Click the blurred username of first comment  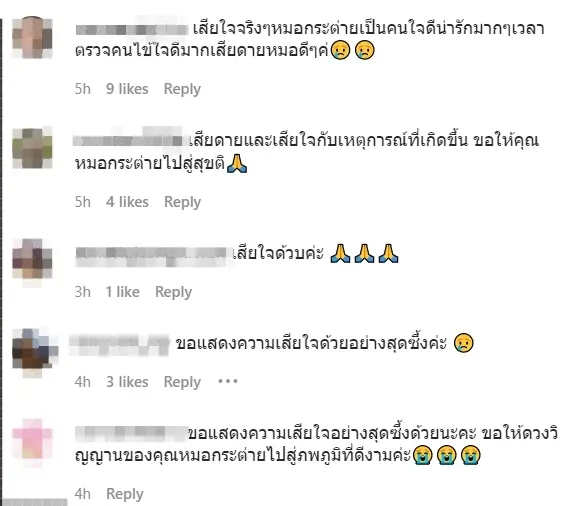click(132, 29)
